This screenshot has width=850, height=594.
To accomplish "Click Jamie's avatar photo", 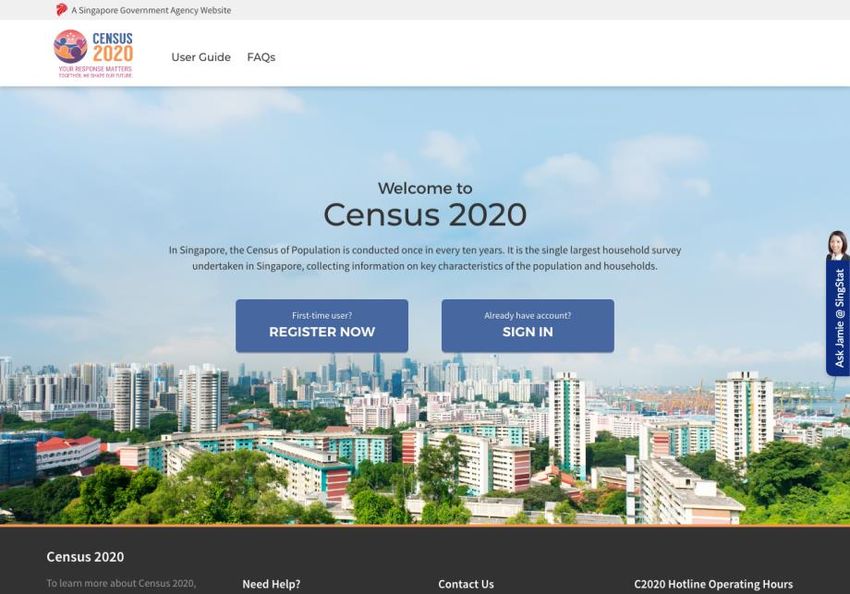I will tap(838, 245).
